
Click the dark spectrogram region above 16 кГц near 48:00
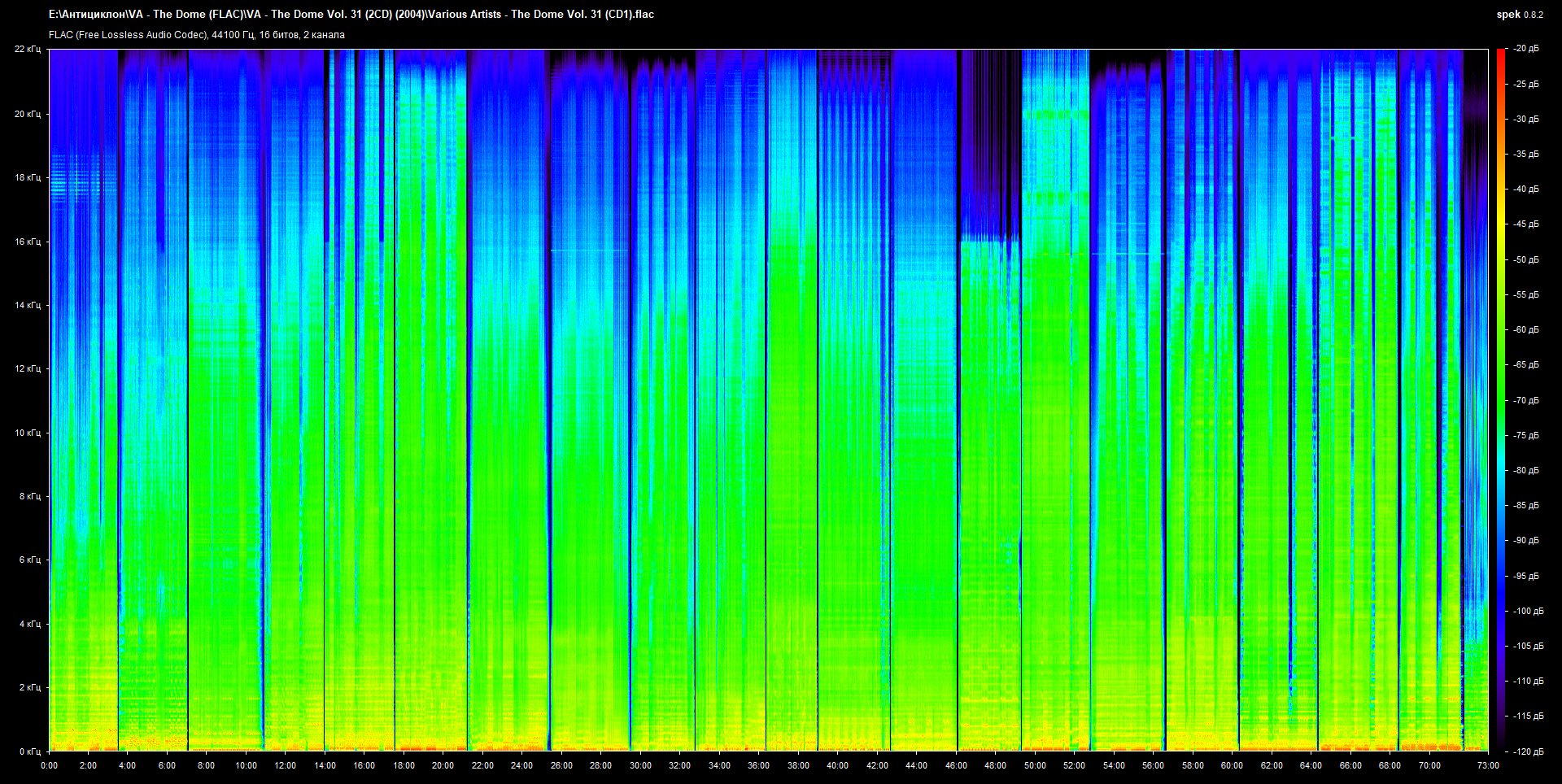(988, 146)
